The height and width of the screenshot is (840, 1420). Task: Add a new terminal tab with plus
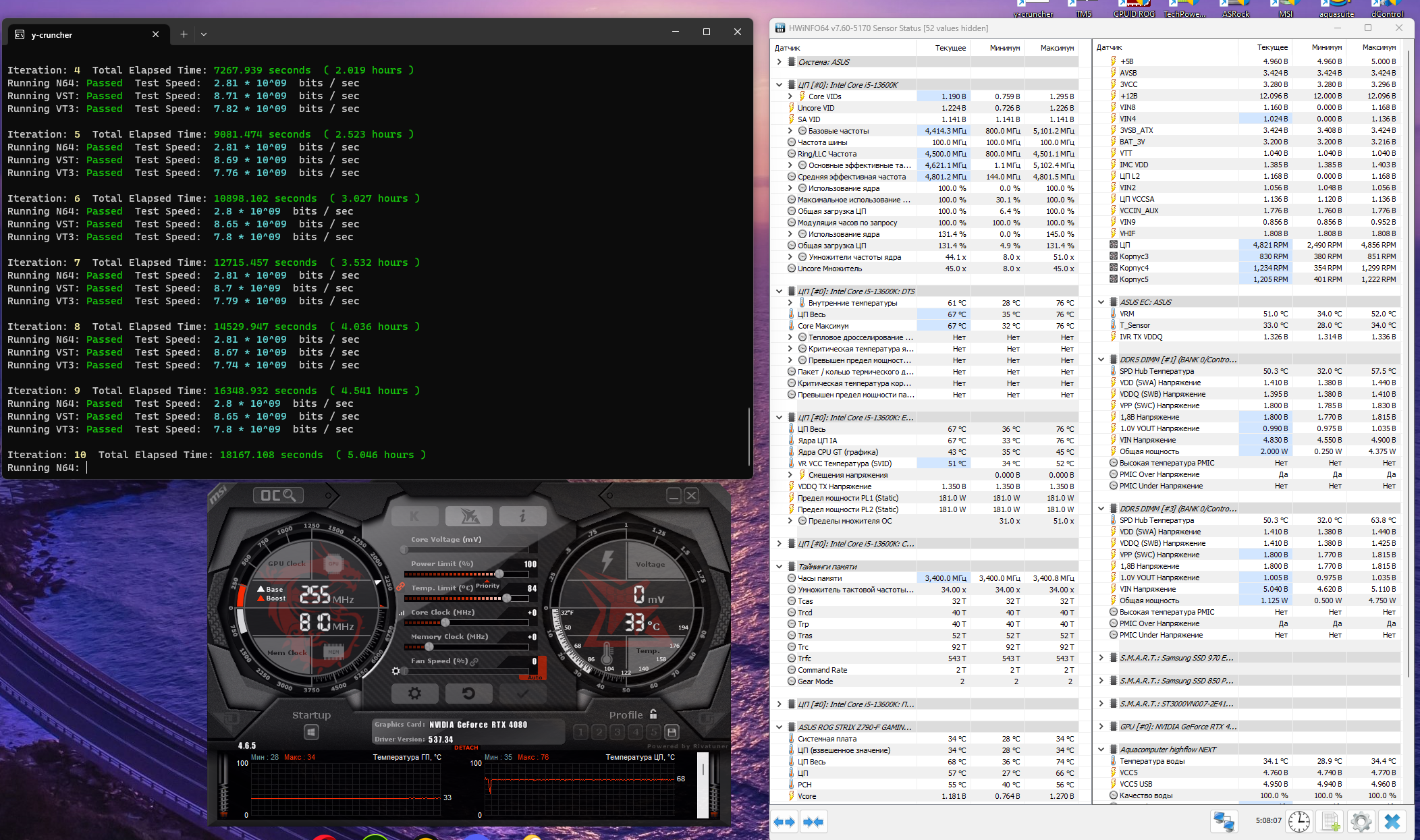(184, 34)
